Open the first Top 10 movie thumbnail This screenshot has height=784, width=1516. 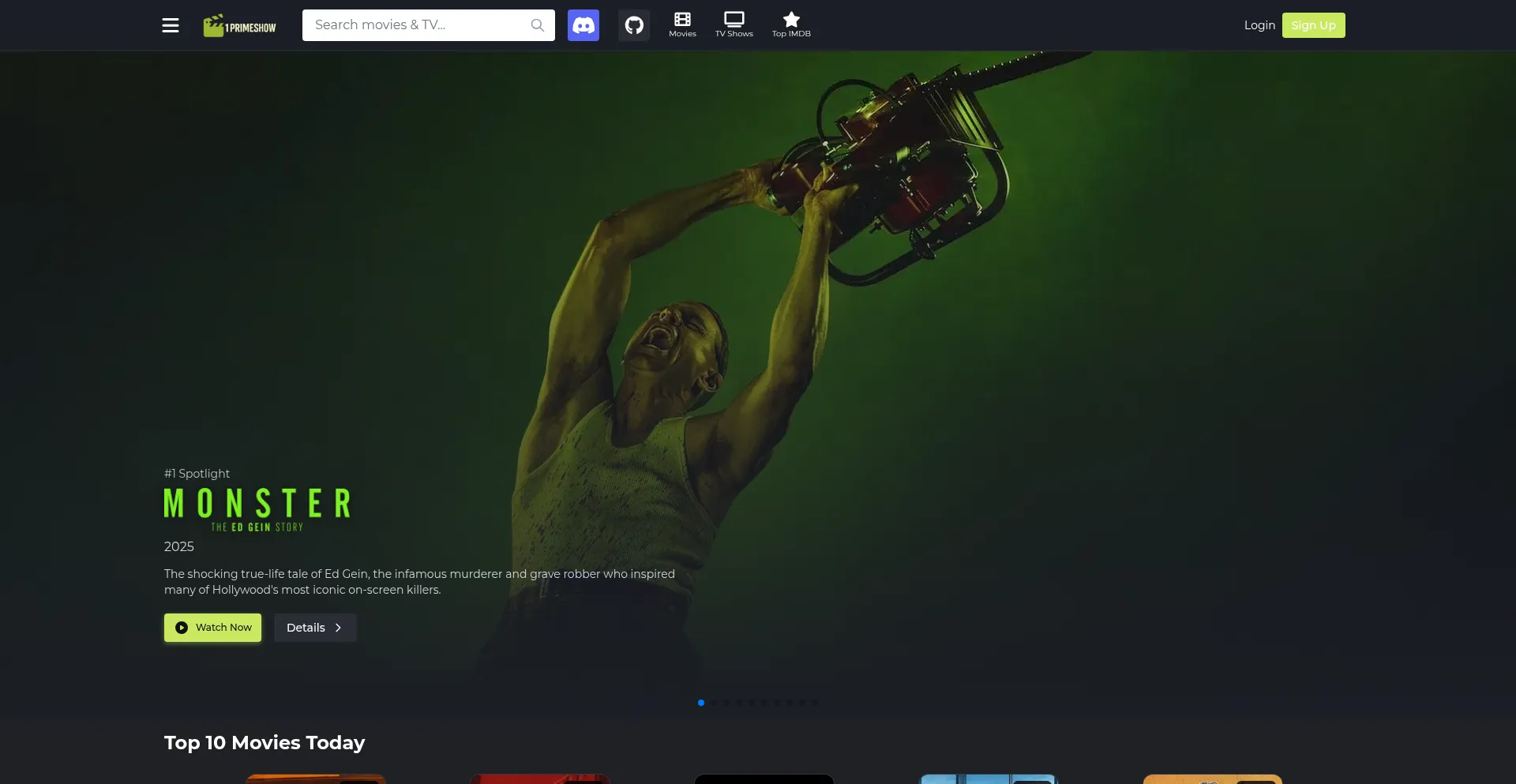[x=316, y=779]
